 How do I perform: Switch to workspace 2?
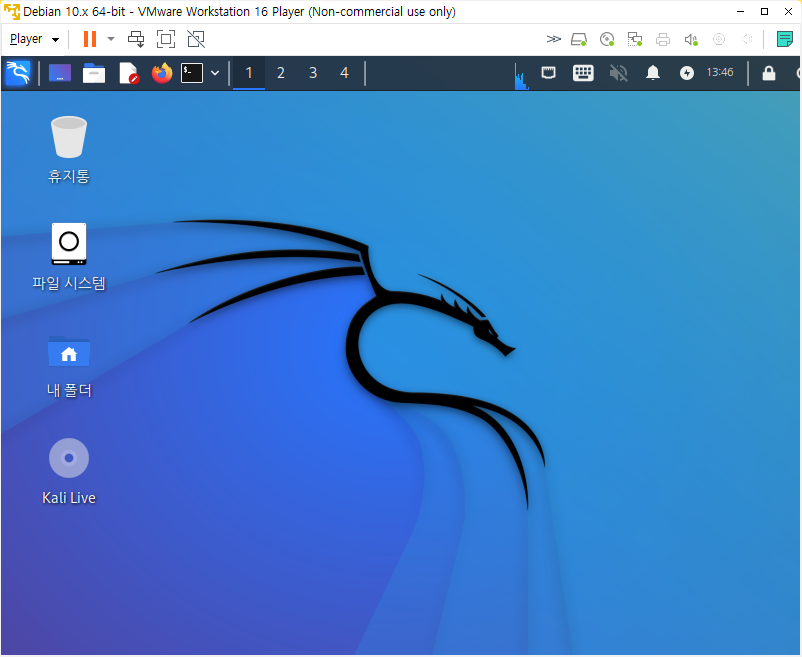[x=281, y=73]
